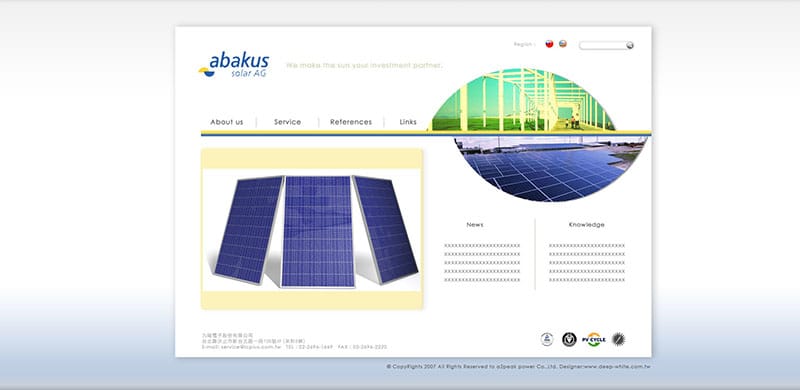Focus the search input field

(x=603, y=45)
